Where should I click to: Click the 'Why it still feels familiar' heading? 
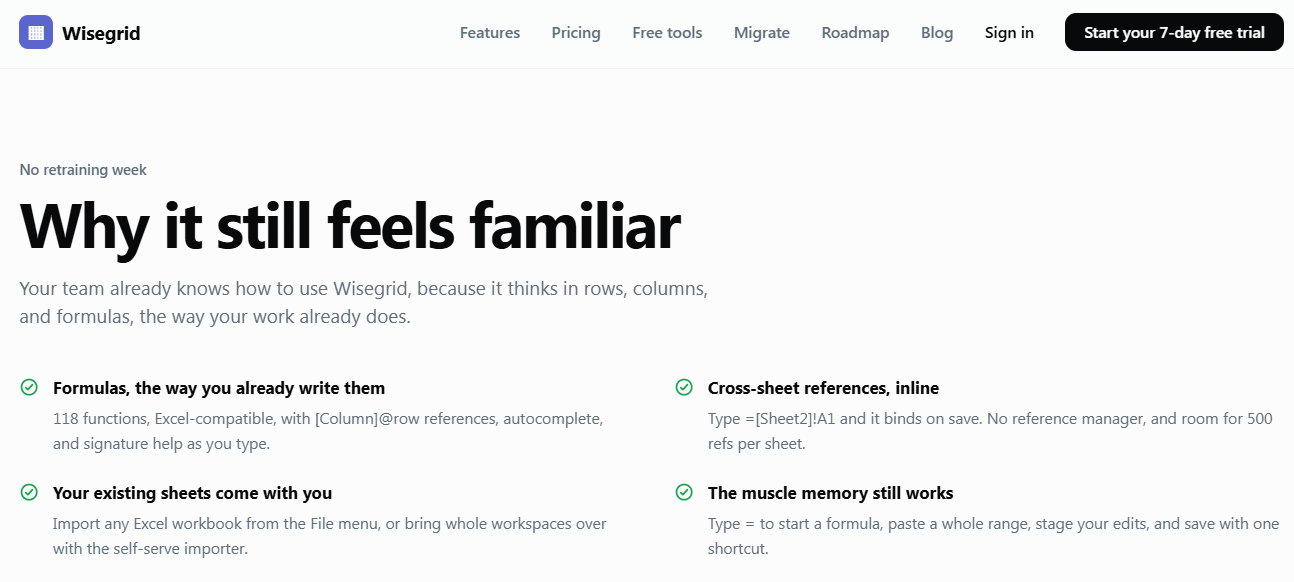350,225
